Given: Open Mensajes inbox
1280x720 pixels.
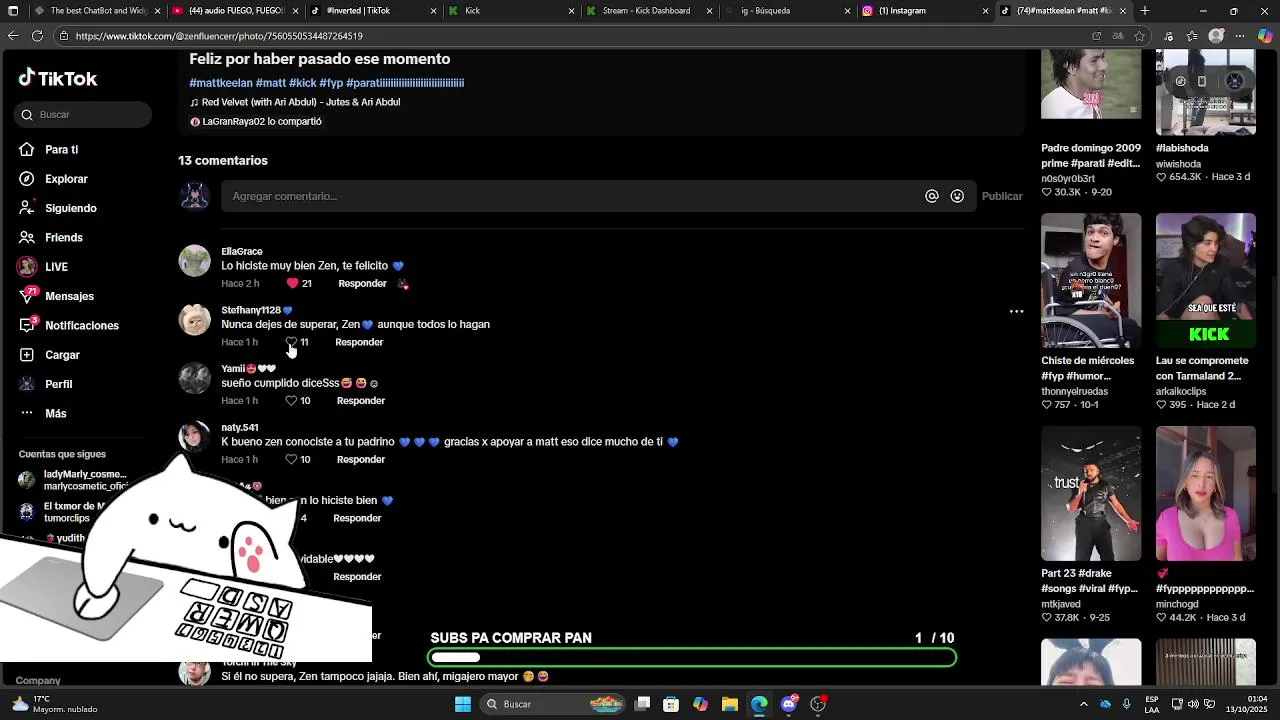Looking at the screenshot, I should tap(69, 296).
